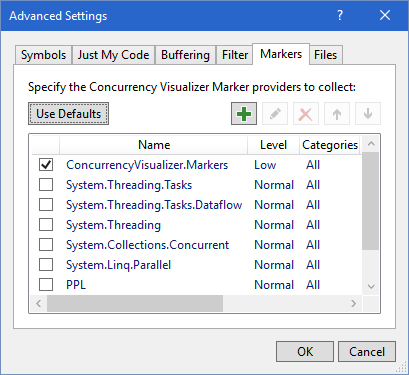Click the red X delete provider icon
This screenshot has height=375, width=409.
(306, 114)
